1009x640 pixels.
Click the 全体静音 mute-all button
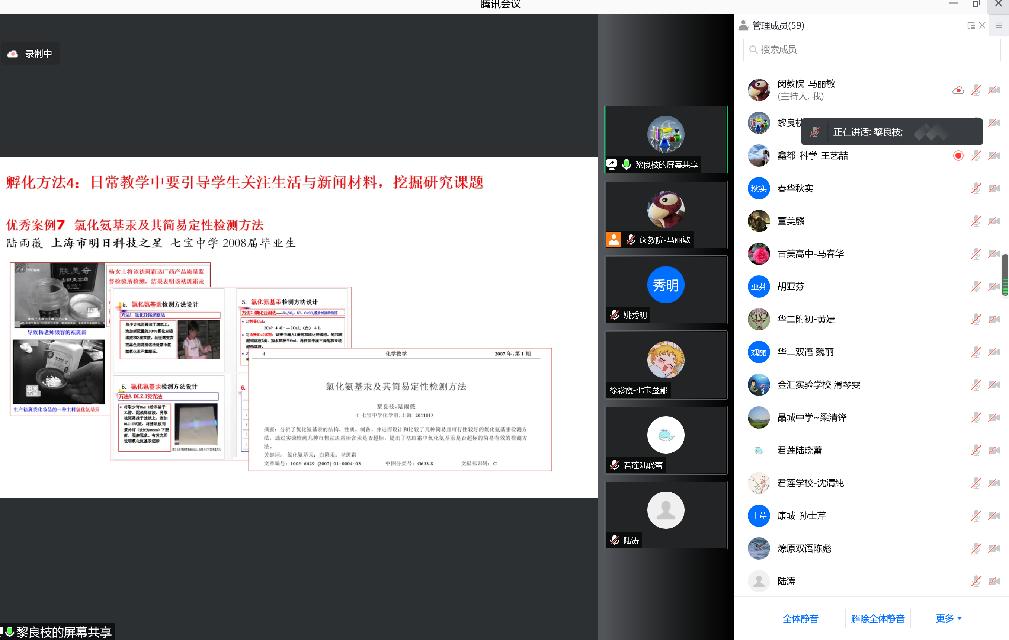800,619
